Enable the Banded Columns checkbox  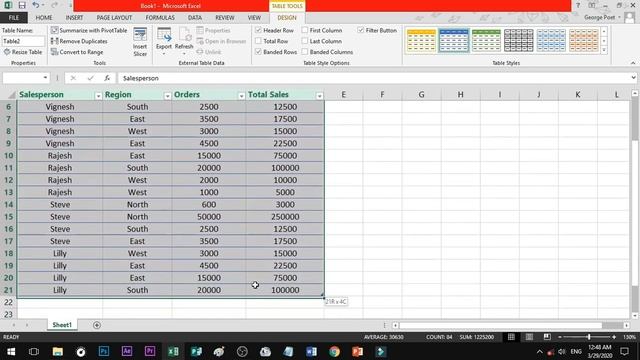[x=305, y=52]
